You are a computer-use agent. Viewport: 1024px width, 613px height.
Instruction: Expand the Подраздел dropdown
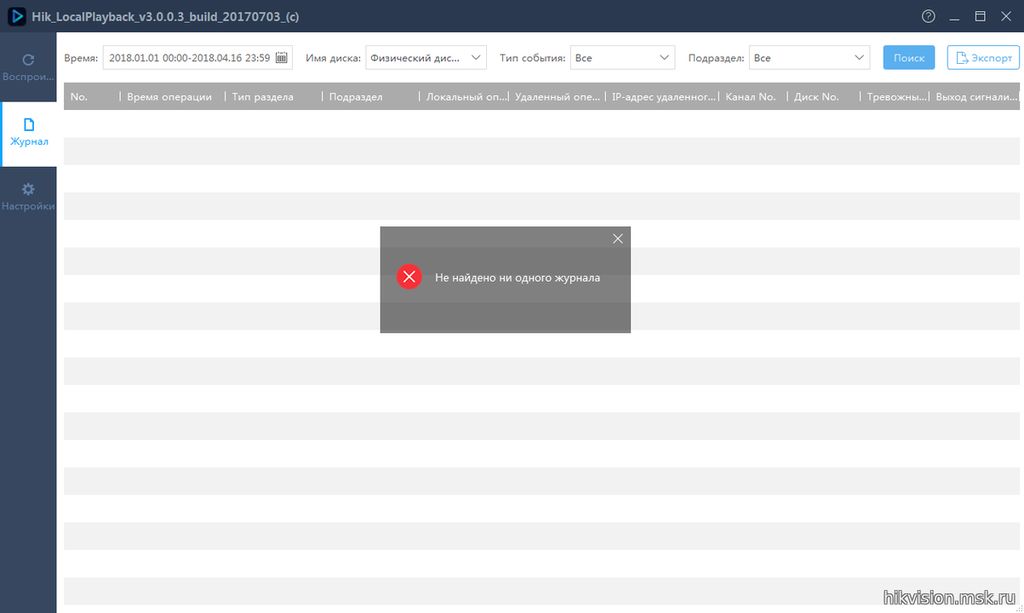click(x=809, y=57)
